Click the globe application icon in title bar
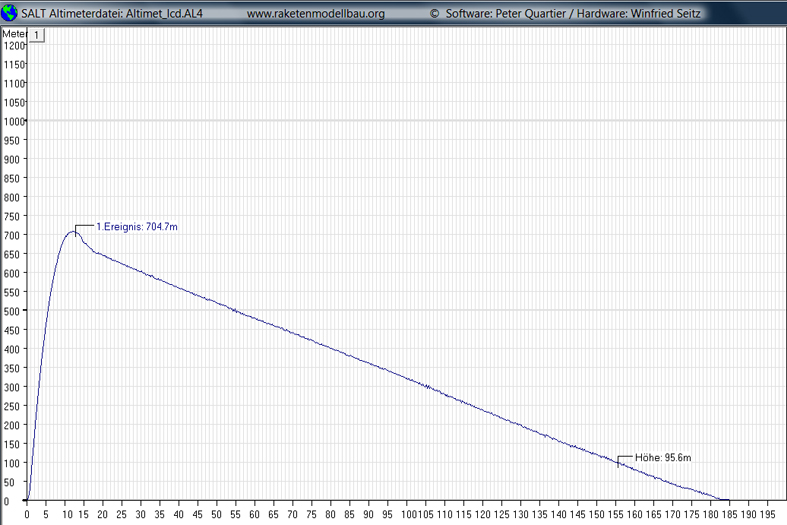Image resolution: width=787 pixels, height=525 pixels. (x=9, y=13)
